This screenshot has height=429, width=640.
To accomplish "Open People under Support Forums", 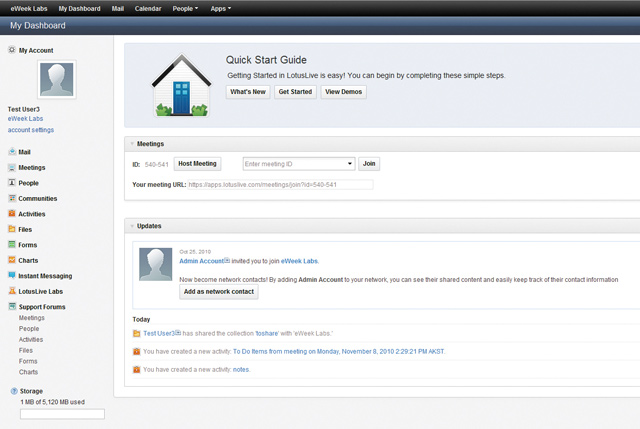I will point(29,329).
